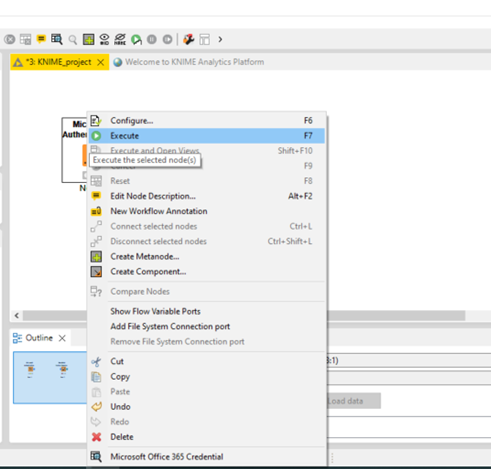The image size is (491, 469).
Task: Click Remove File System Connection port
Action: coord(207,342)
